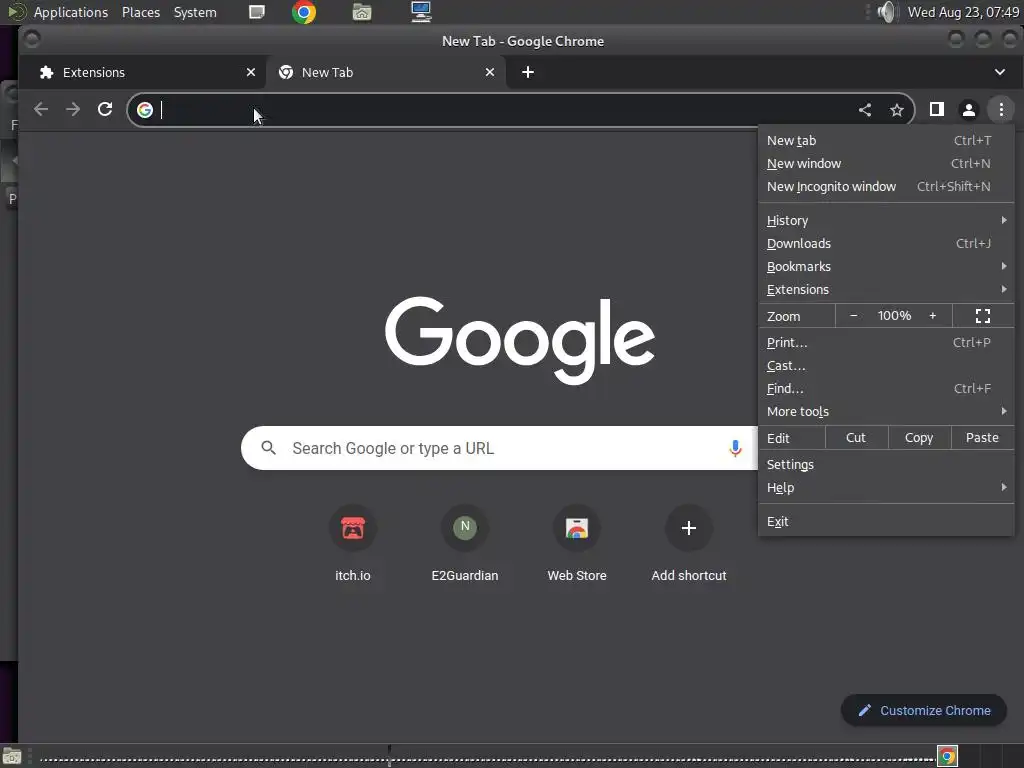
Task: Choose Cast… in the menu
Action: click(x=886, y=366)
